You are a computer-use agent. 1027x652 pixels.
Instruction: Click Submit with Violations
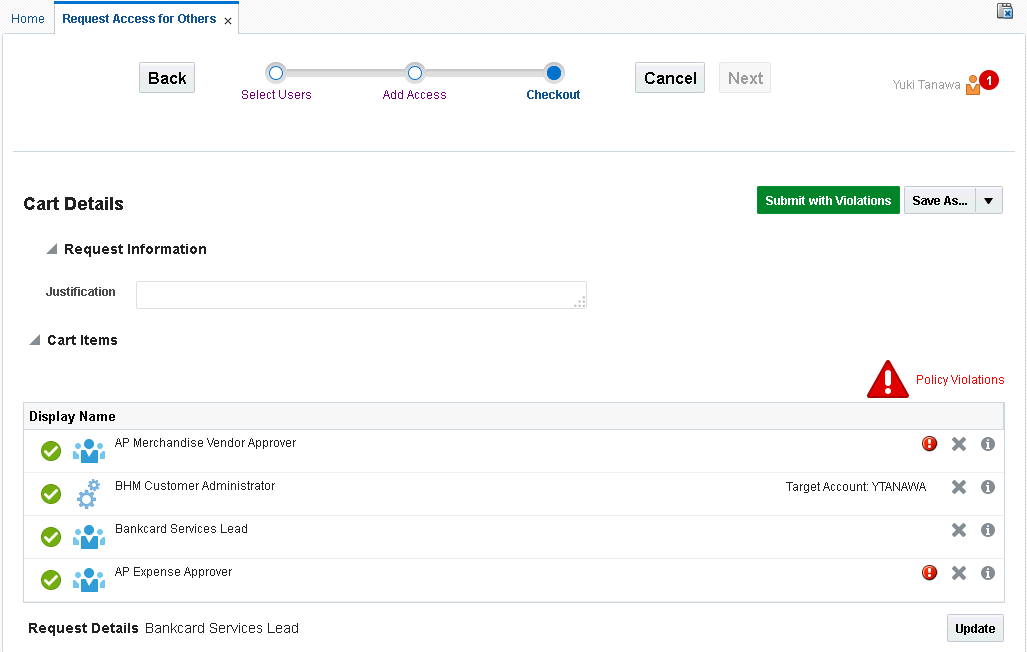(828, 201)
